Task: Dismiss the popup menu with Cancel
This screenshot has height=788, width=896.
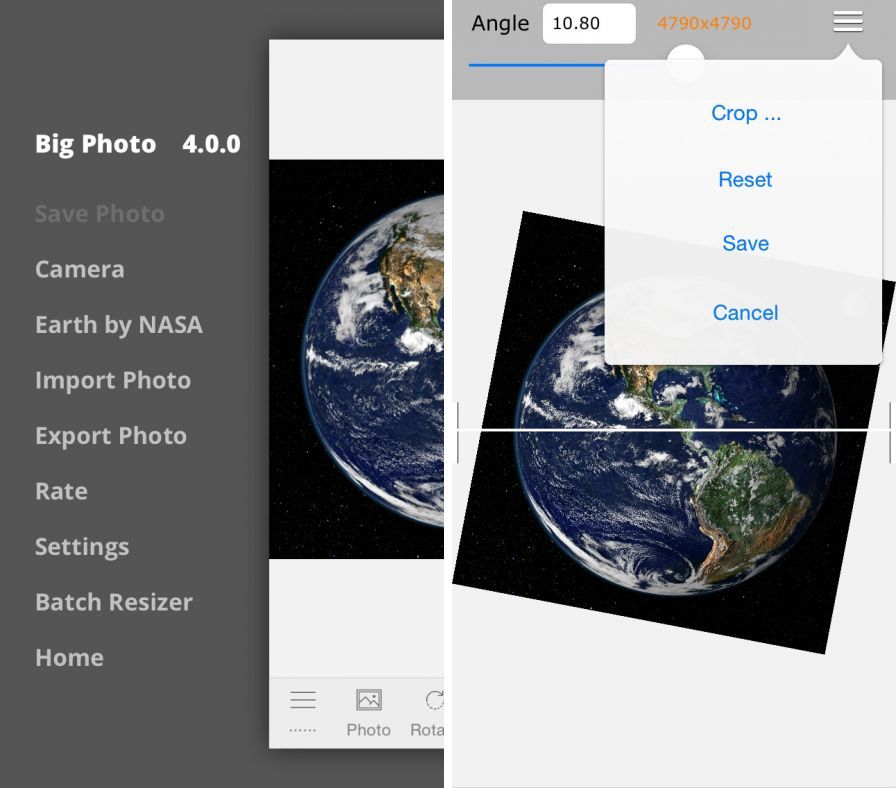Action: [745, 313]
